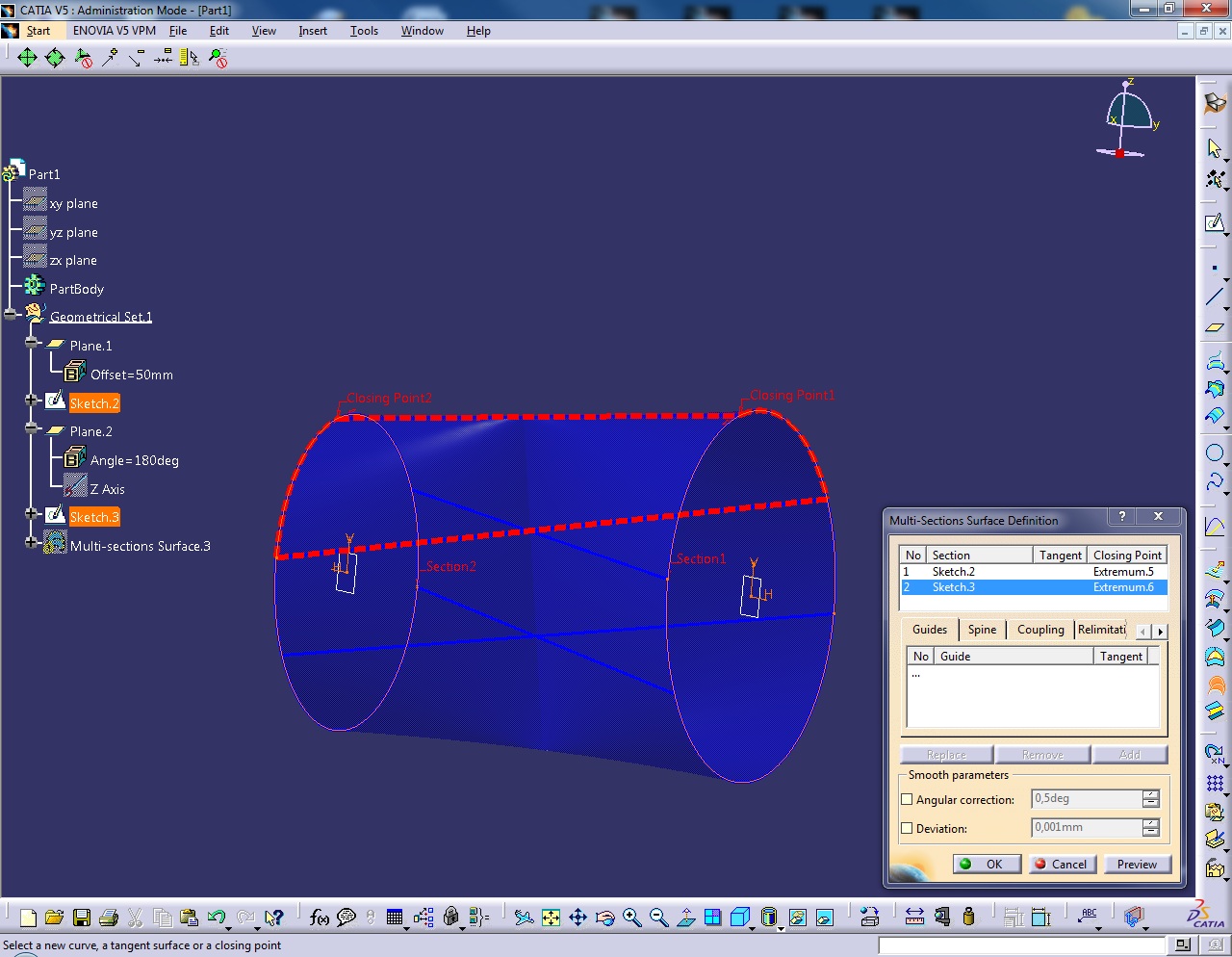Expand the Sketch.2 tree node
Screen dimensions: 1232x957
click(32, 401)
